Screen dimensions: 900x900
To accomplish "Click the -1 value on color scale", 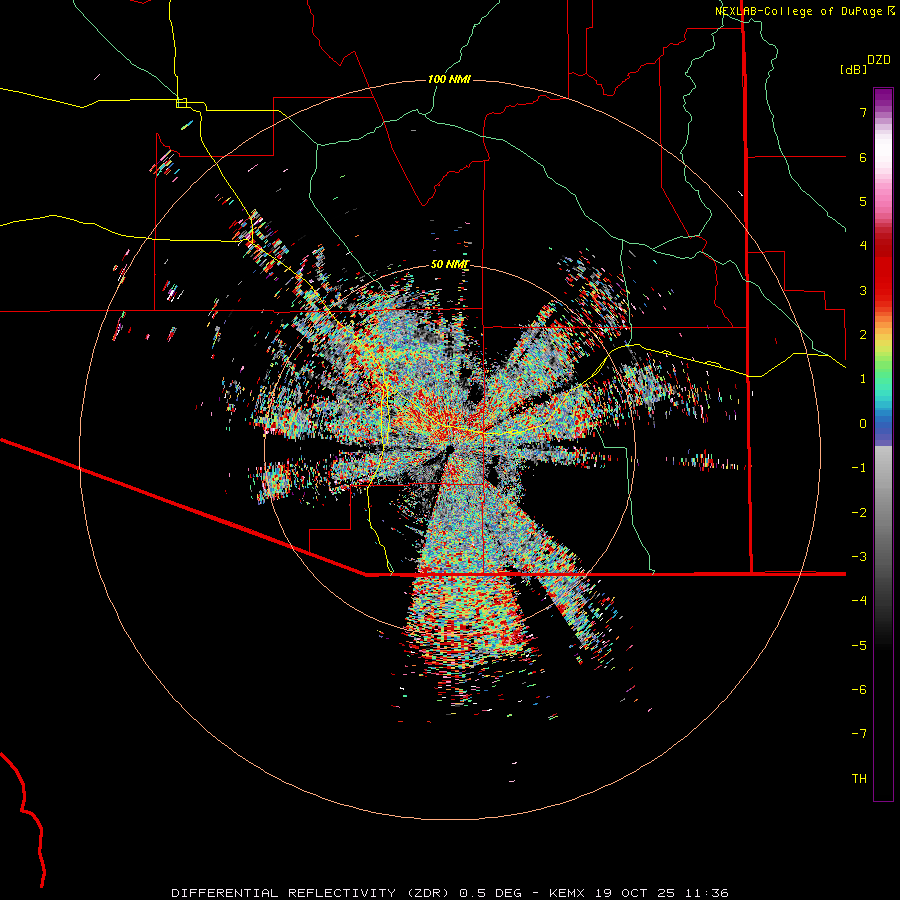I will (859, 468).
